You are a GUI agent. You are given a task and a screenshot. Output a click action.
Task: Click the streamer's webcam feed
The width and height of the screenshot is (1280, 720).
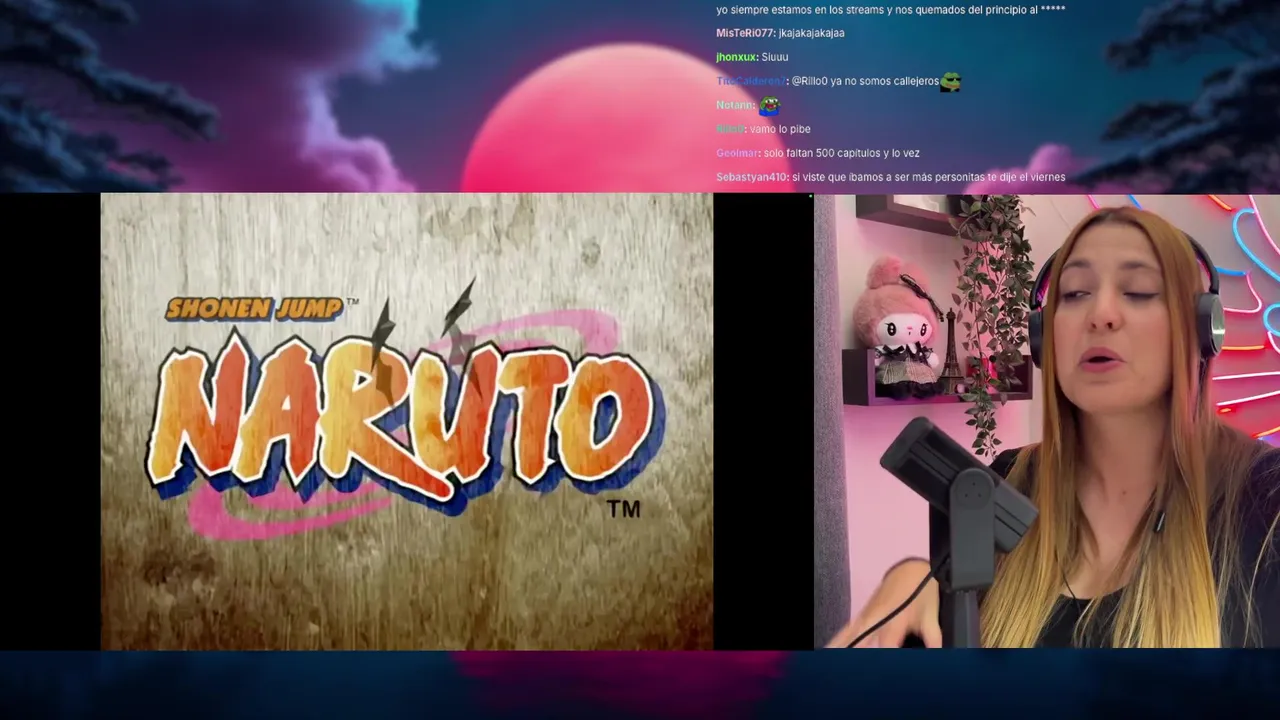coord(1046,421)
